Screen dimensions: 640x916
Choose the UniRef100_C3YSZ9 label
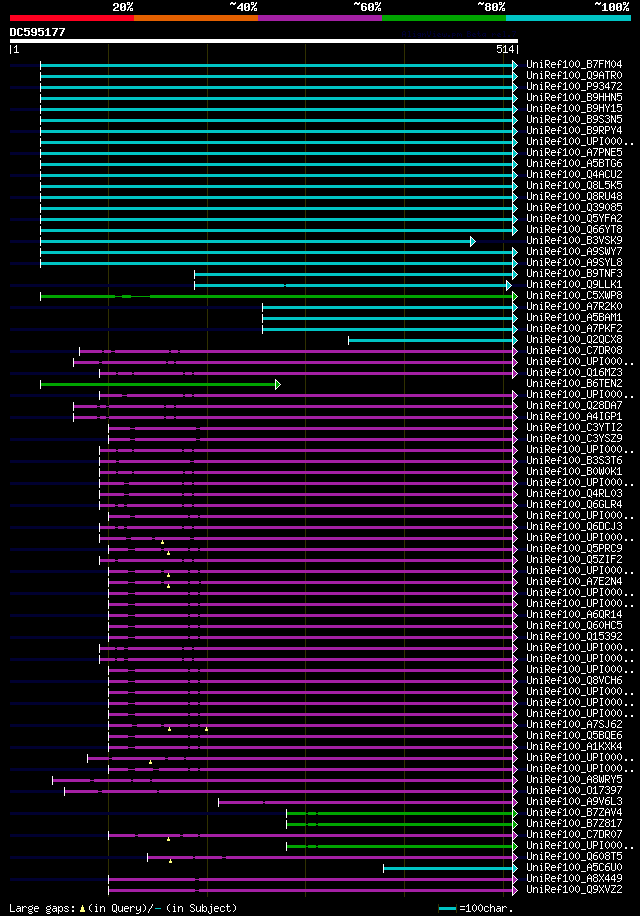(574, 439)
